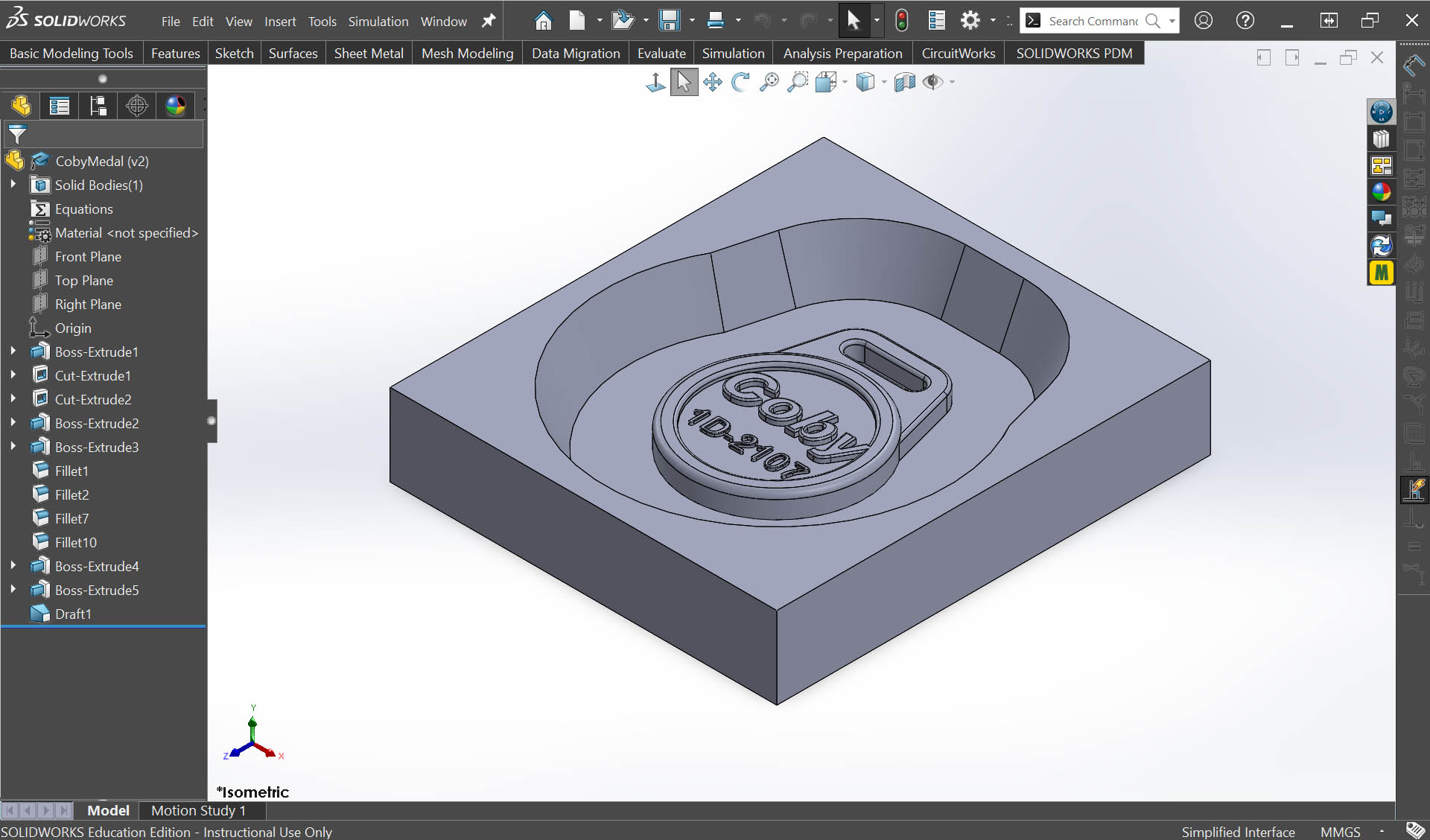Click the Search Commands input field
The height and width of the screenshot is (840, 1430).
(x=1093, y=21)
